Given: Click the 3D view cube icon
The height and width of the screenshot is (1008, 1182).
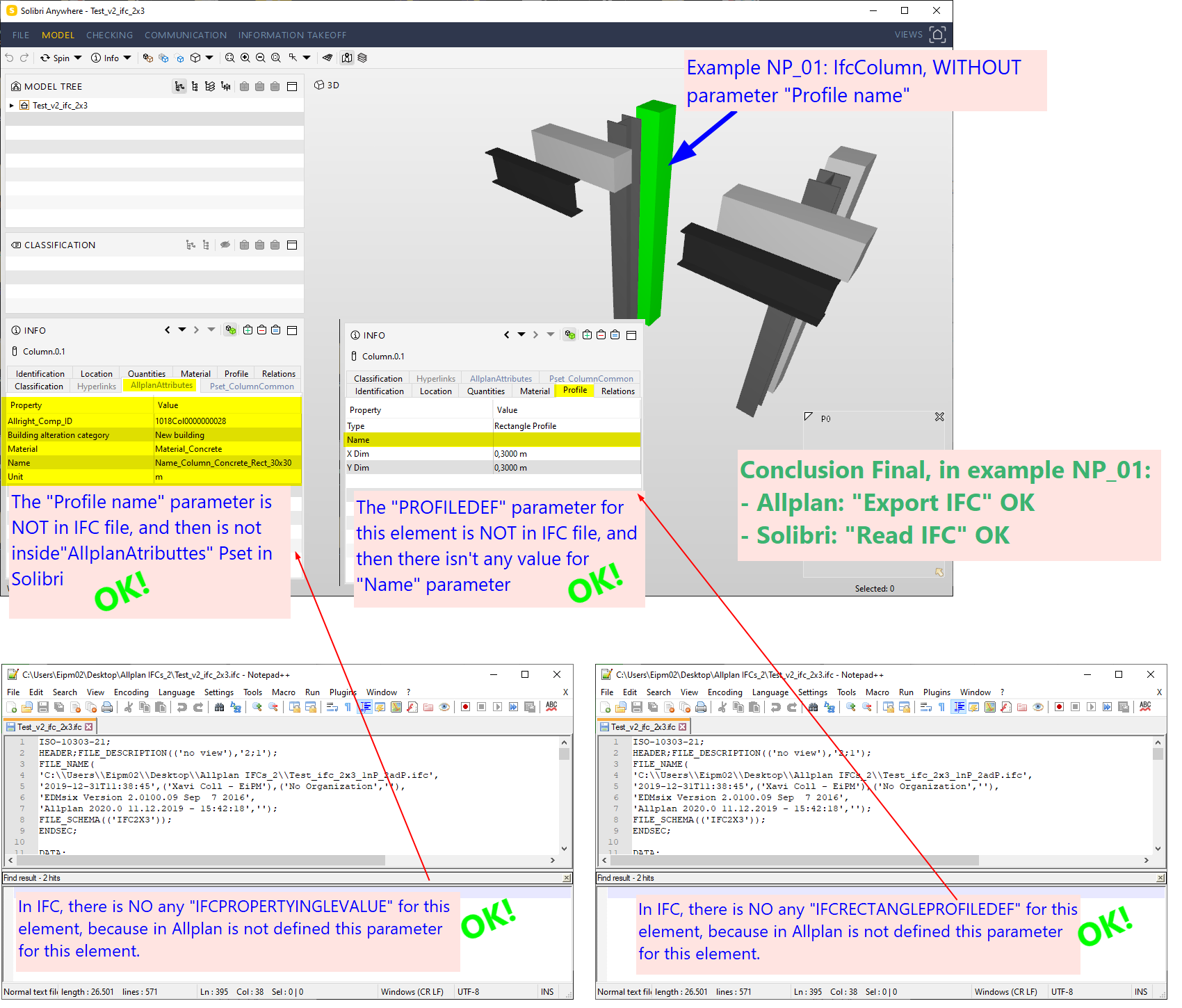Looking at the screenshot, I should (195, 58).
